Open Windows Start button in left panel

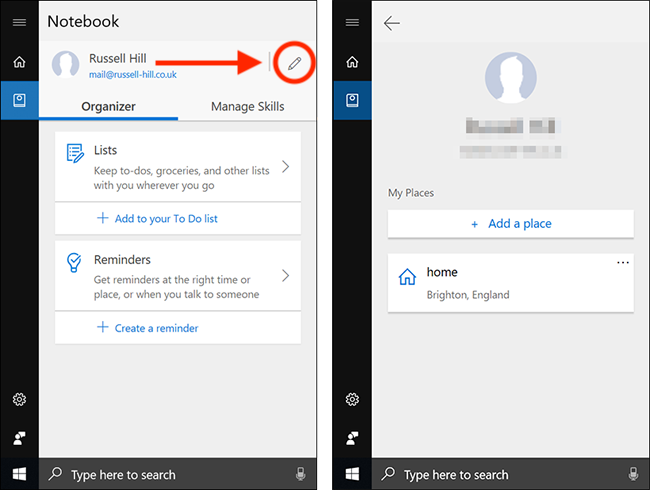[x=19, y=474]
